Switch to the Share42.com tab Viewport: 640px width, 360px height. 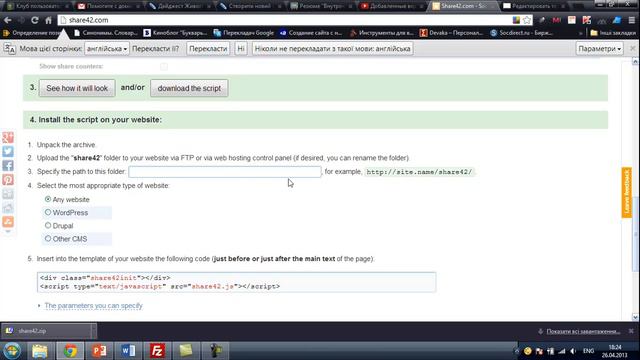pos(462,6)
